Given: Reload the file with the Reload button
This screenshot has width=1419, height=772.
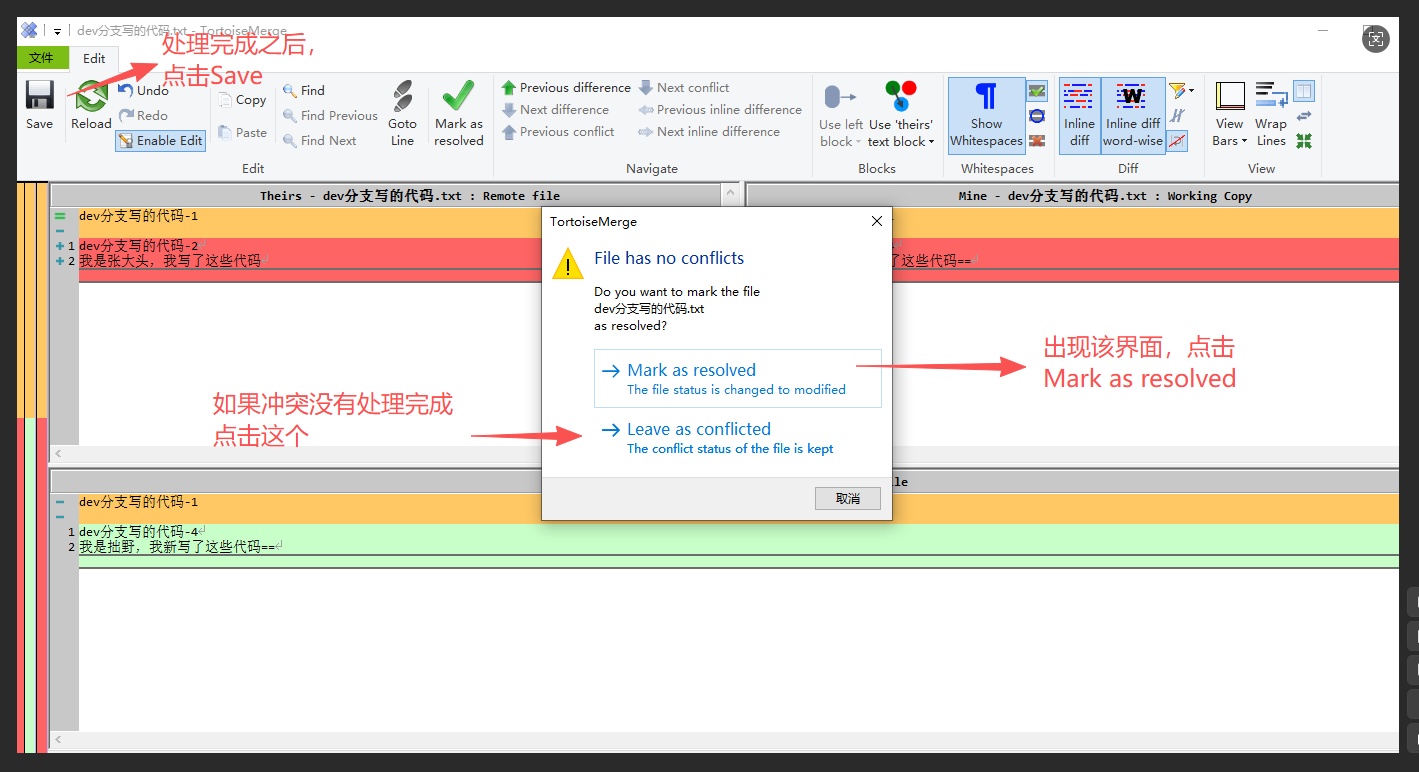Looking at the screenshot, I should click(x=91, y=104).
